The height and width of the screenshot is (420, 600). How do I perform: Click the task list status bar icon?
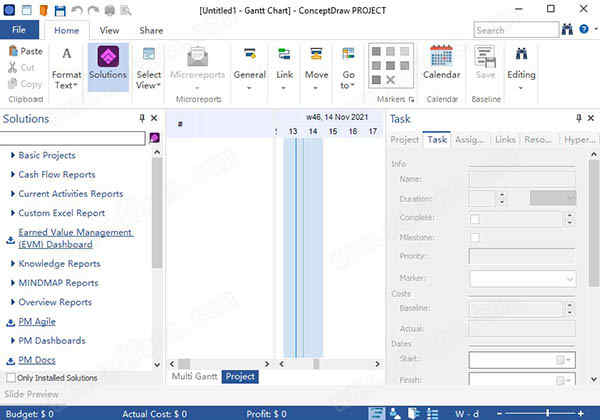[432, 413]
